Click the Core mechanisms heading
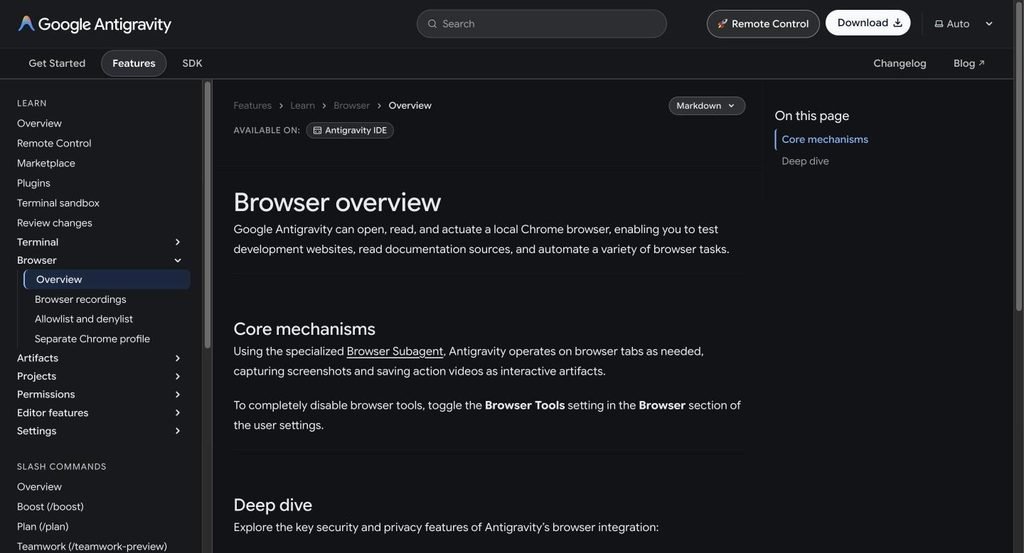Image resolution: width=1024 pixels, height=553 pixels. click(304, 329)
